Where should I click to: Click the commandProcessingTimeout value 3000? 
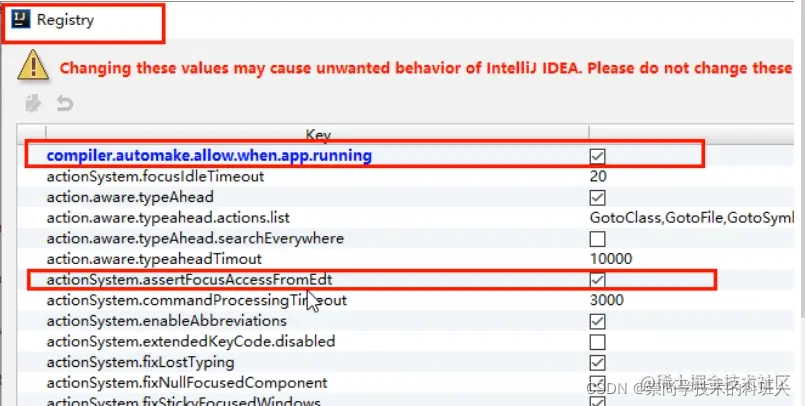606,300
